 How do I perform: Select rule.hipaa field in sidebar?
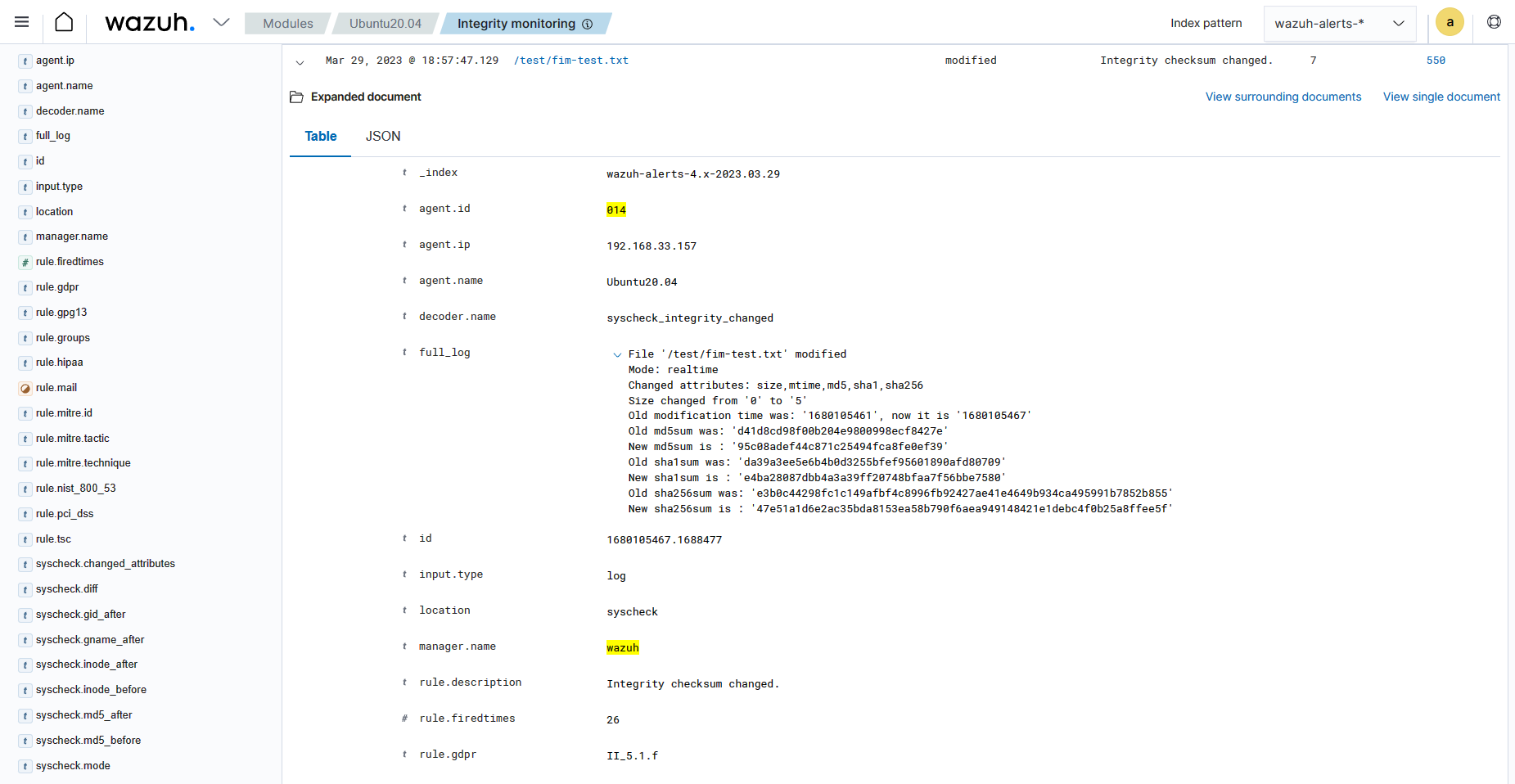59,363
